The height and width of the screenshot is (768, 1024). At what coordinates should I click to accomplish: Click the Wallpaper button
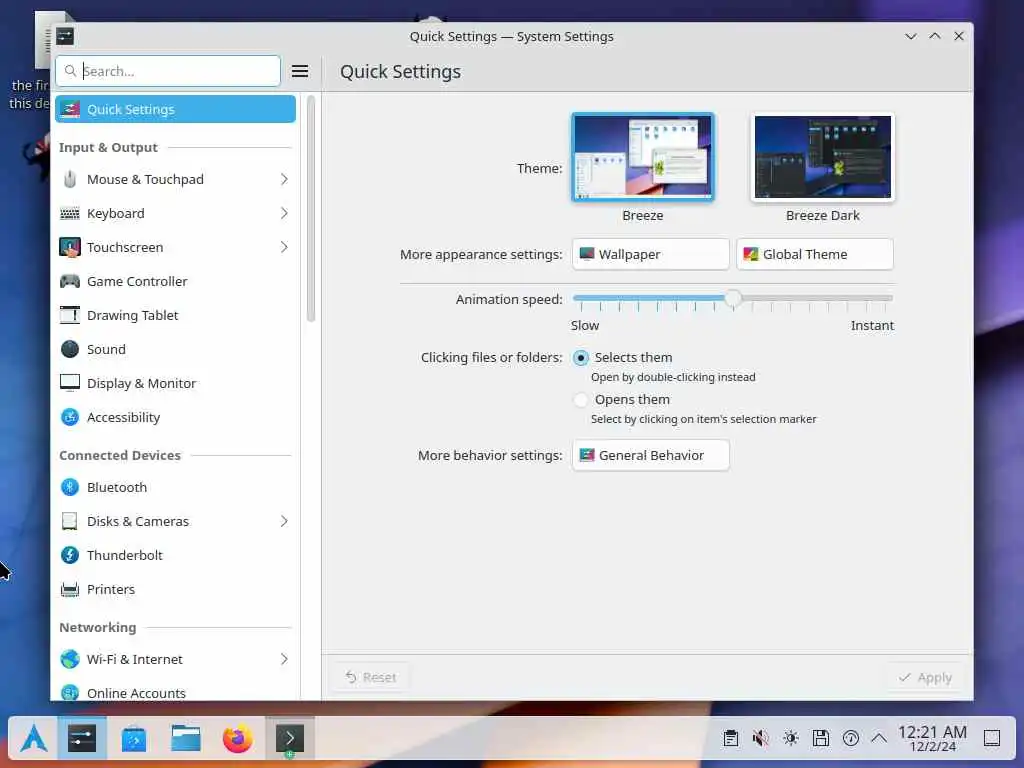(x=650, y=254)
